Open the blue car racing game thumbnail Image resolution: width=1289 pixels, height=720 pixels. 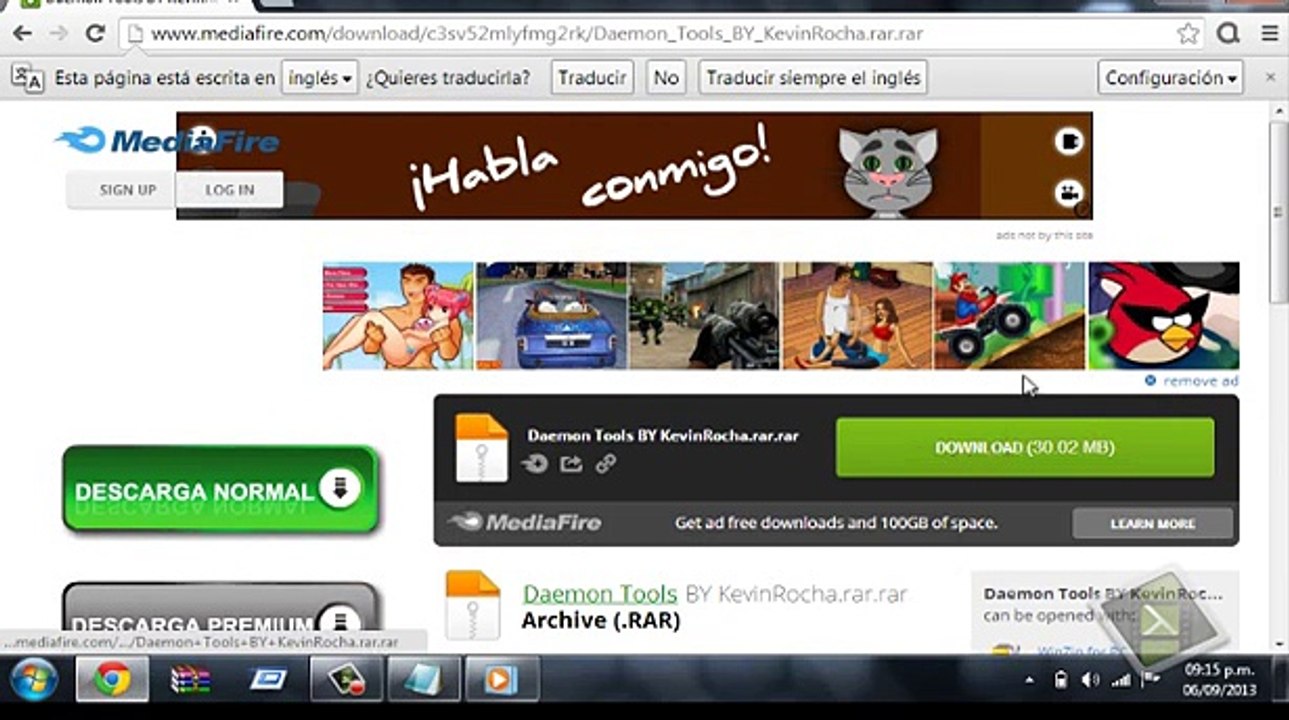[x=552, y=316]
